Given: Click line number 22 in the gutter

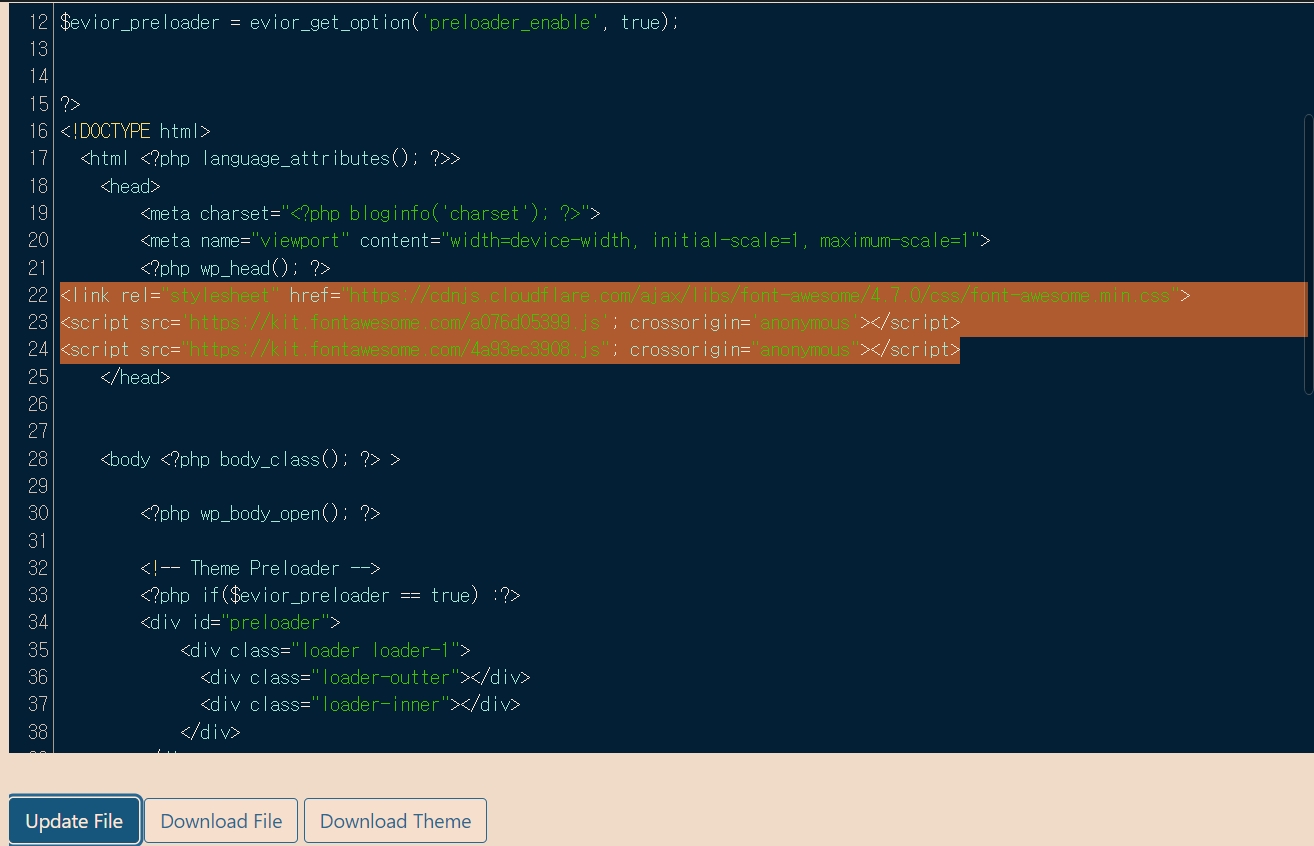Looking at the screenshot, I should click(x=37, y=295).
